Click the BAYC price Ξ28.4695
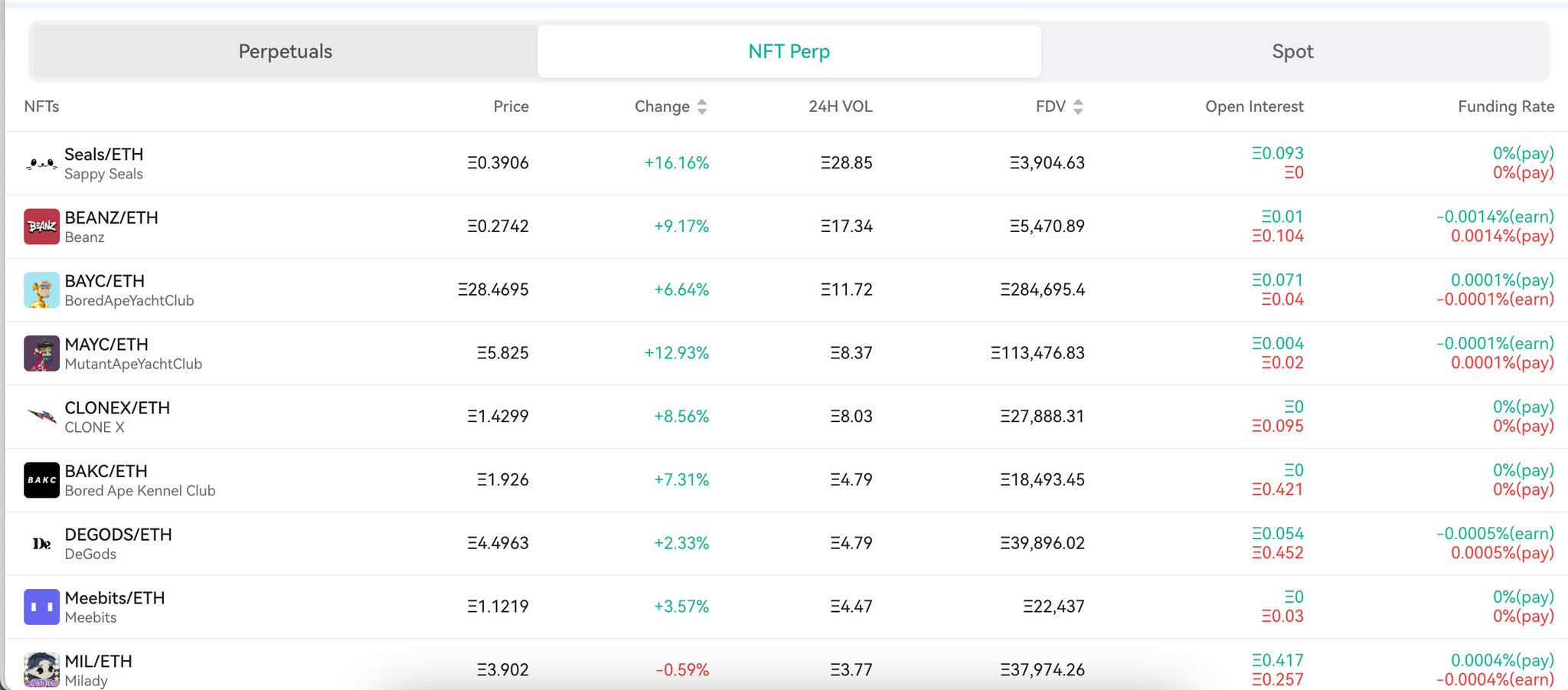This screenshot has height=690, width=1568. [493, 290]
